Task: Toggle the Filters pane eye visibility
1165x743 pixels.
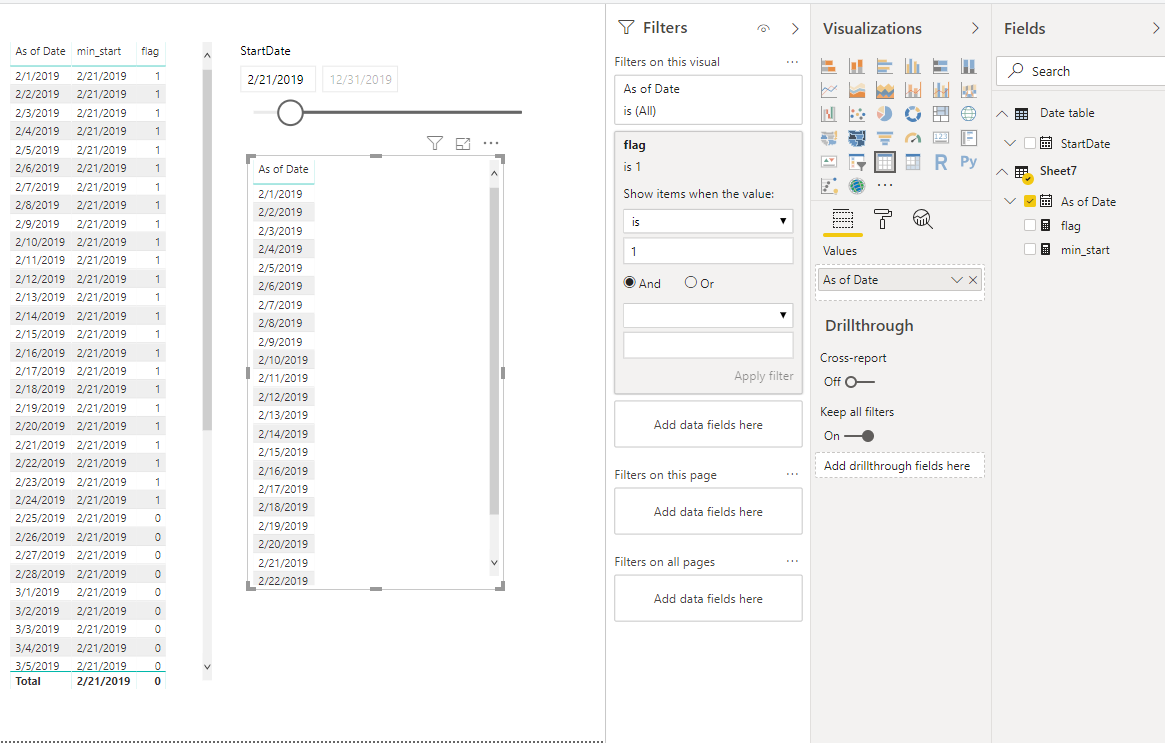Action: tap(763, 28)
